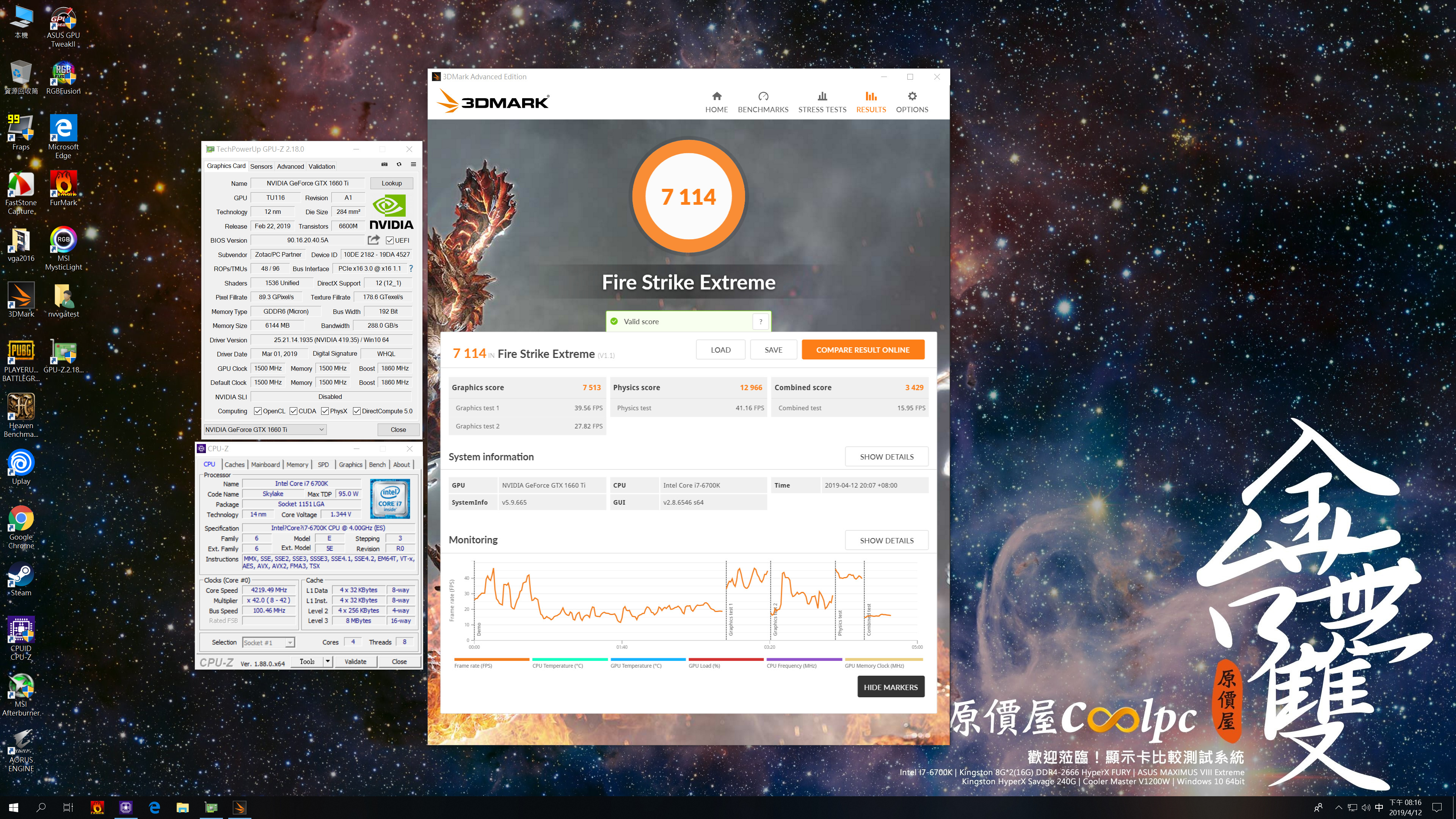Viewport: 1456px width, 819px height.
Task: Open the Mainboard tab in CPU-Z
Action: [265, 464]
